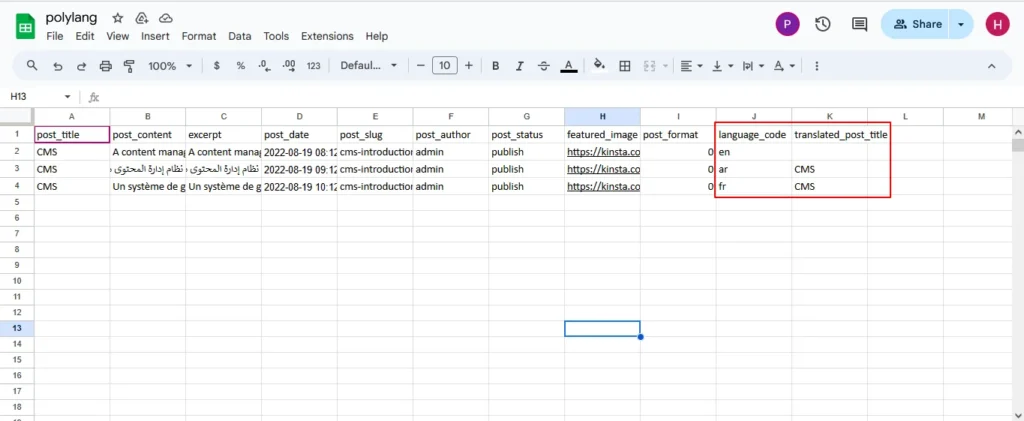Print the spreadsheet
This screenshot has height=421, width=1024.
pyautogui.click(x=105, y=66)
